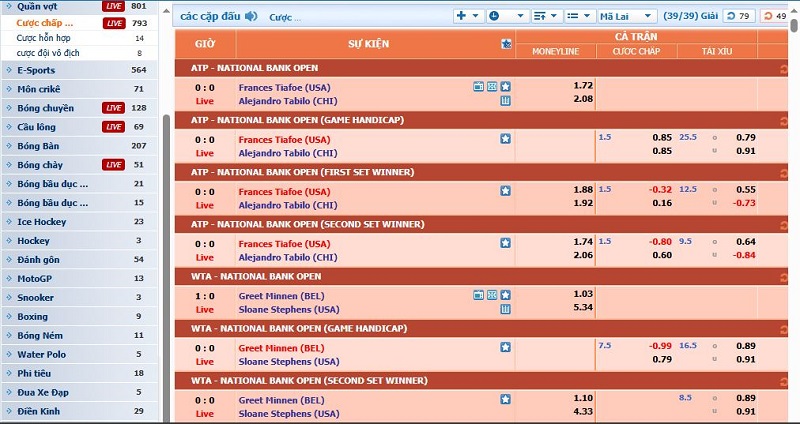This screenshot has height=424, width=800.
Task: Open scoreboard icon for ATP Tiafoe match
Action: (x=492, y=87)
